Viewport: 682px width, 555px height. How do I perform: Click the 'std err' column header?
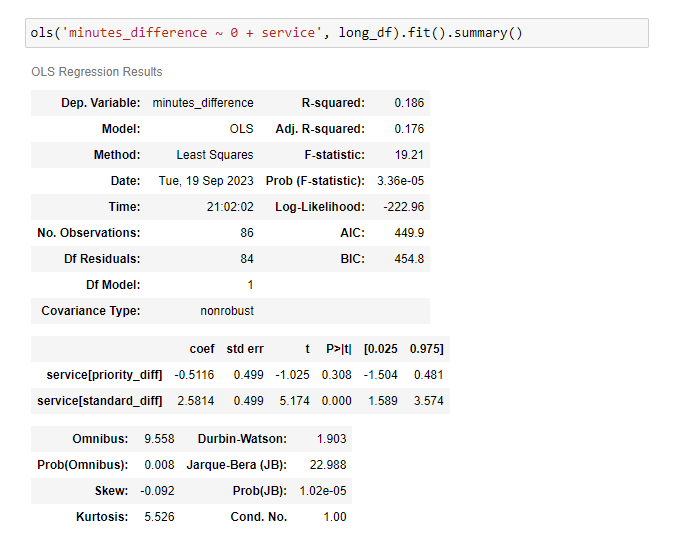click(x=245, y=349)
